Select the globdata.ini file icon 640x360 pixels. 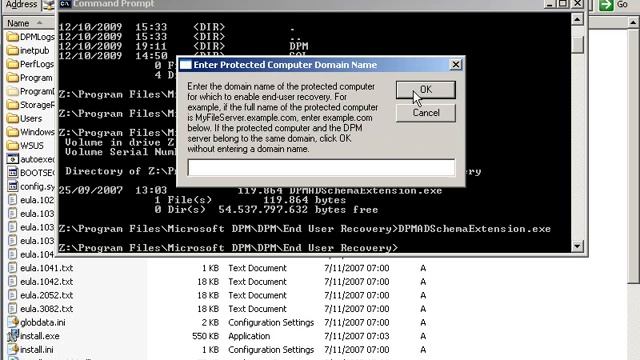13,322
